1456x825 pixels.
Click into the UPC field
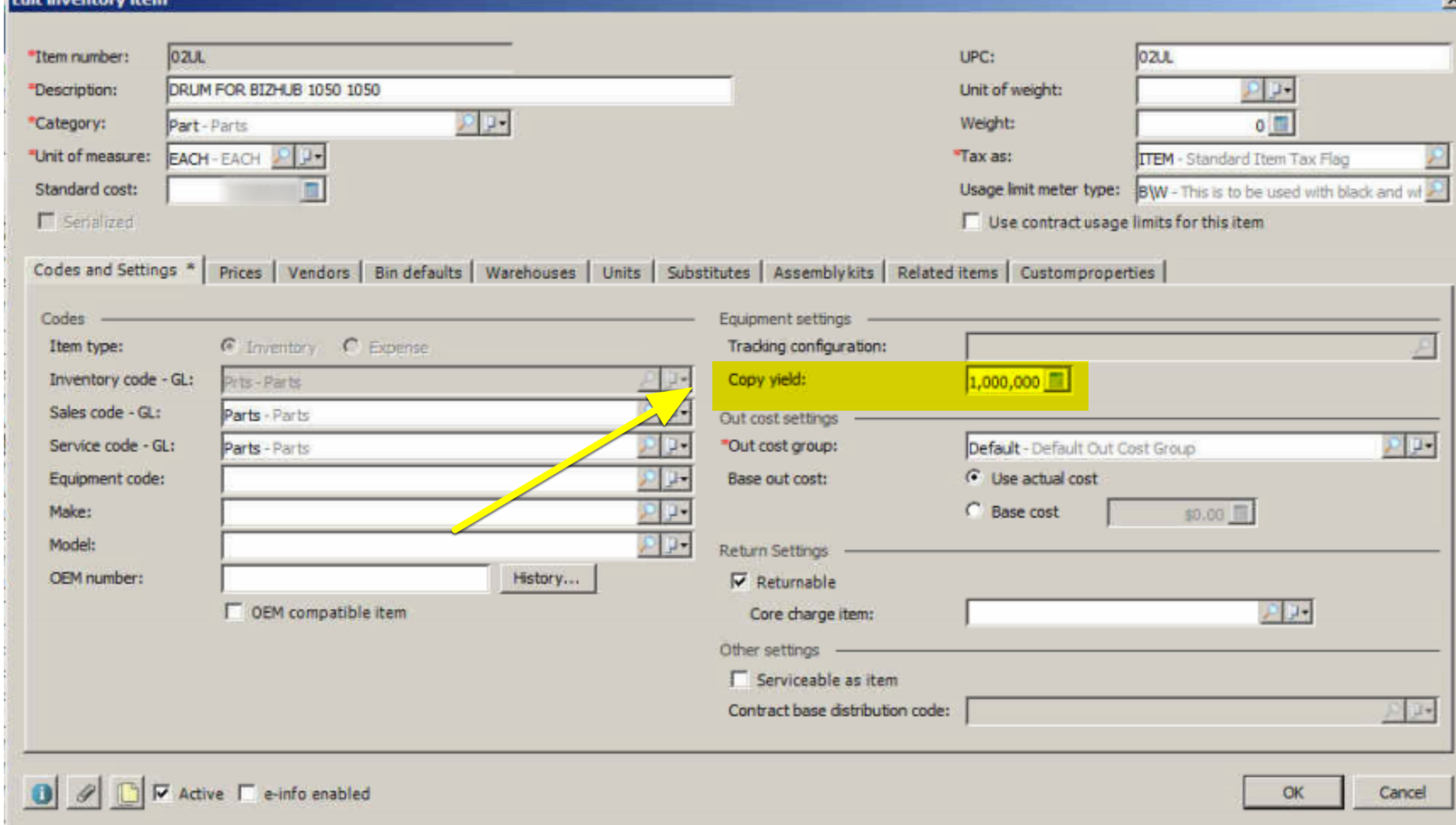coord(1293,57)
